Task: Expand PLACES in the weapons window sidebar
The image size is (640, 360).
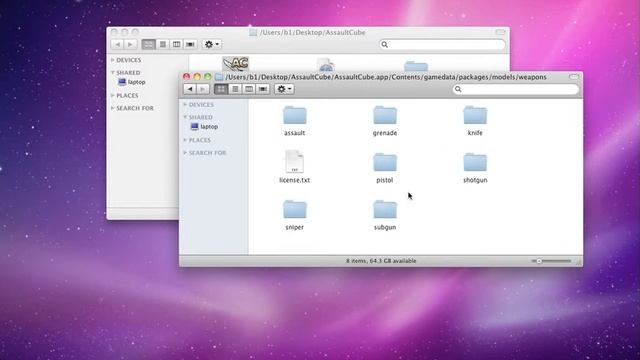Action: pyautogui.click(x=185, y=140)
